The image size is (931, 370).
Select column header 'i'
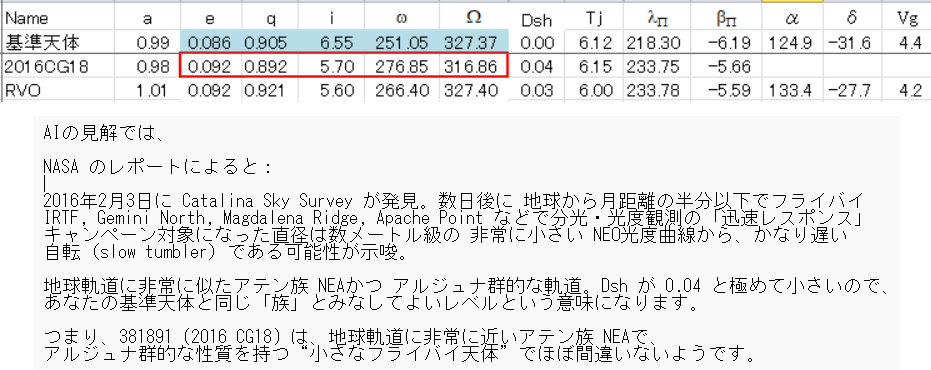point(331,18)
